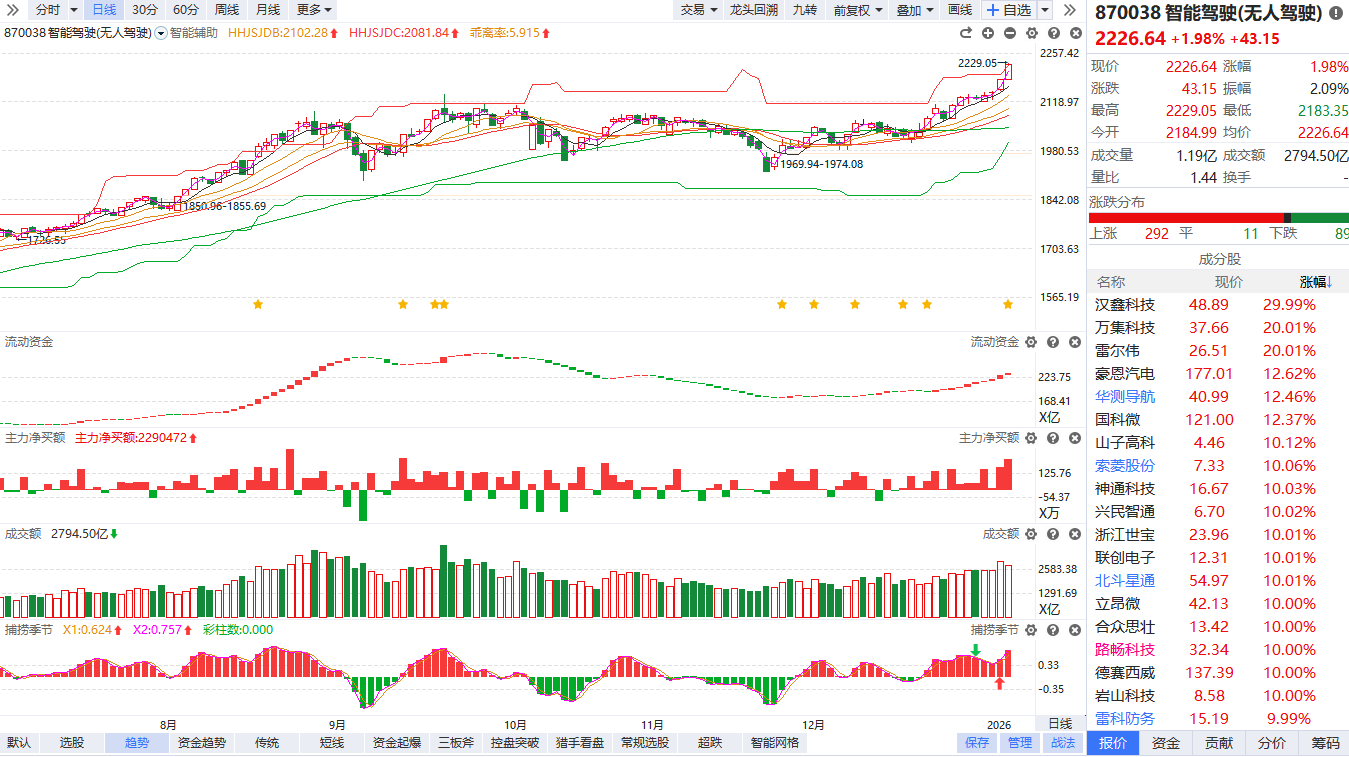Collapse the right sidebar with double-arrow
Image resolution: width=1349 pixels, height=757 pixels.
coord(1070,10)
